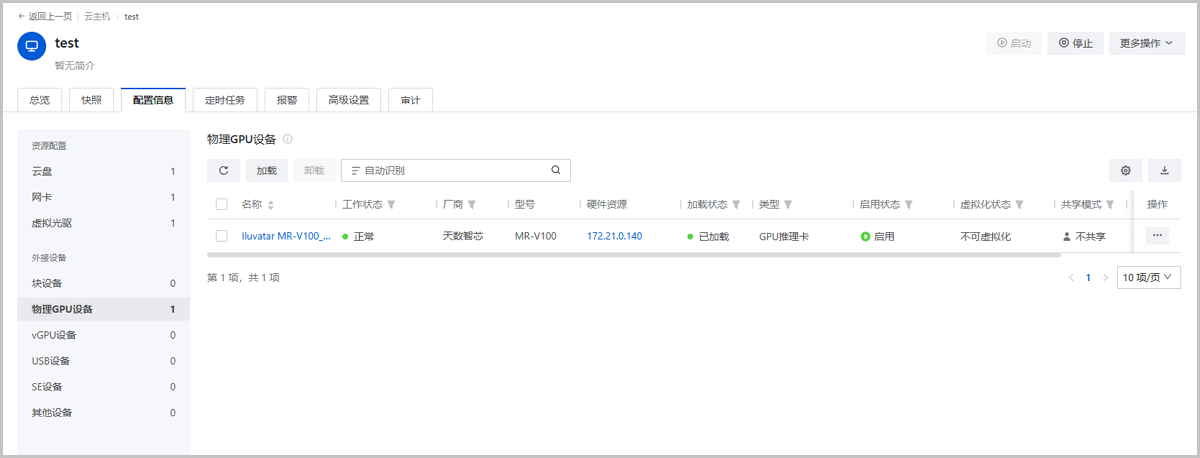This screenshot has width=1200, height=458.
Task: Open hardware resource link 172.21.0.140
Action: pyautogui.click(x=614, y=237)
